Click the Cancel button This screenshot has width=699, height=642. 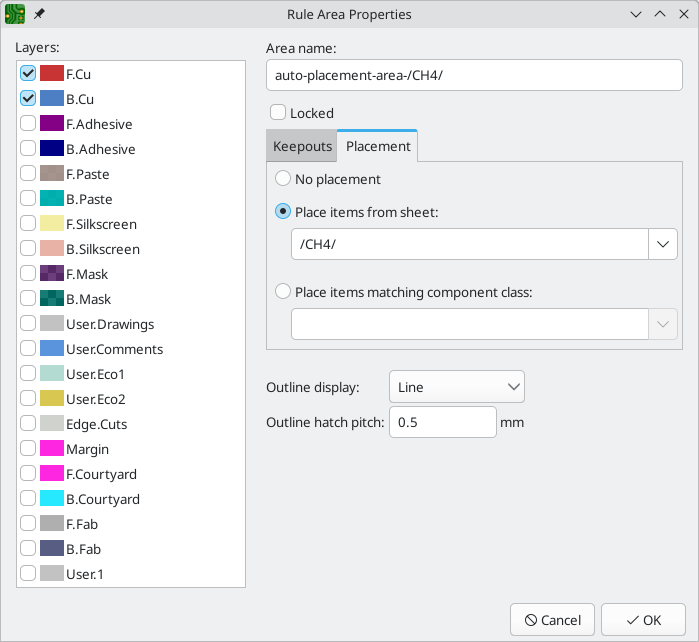(552, 620)
